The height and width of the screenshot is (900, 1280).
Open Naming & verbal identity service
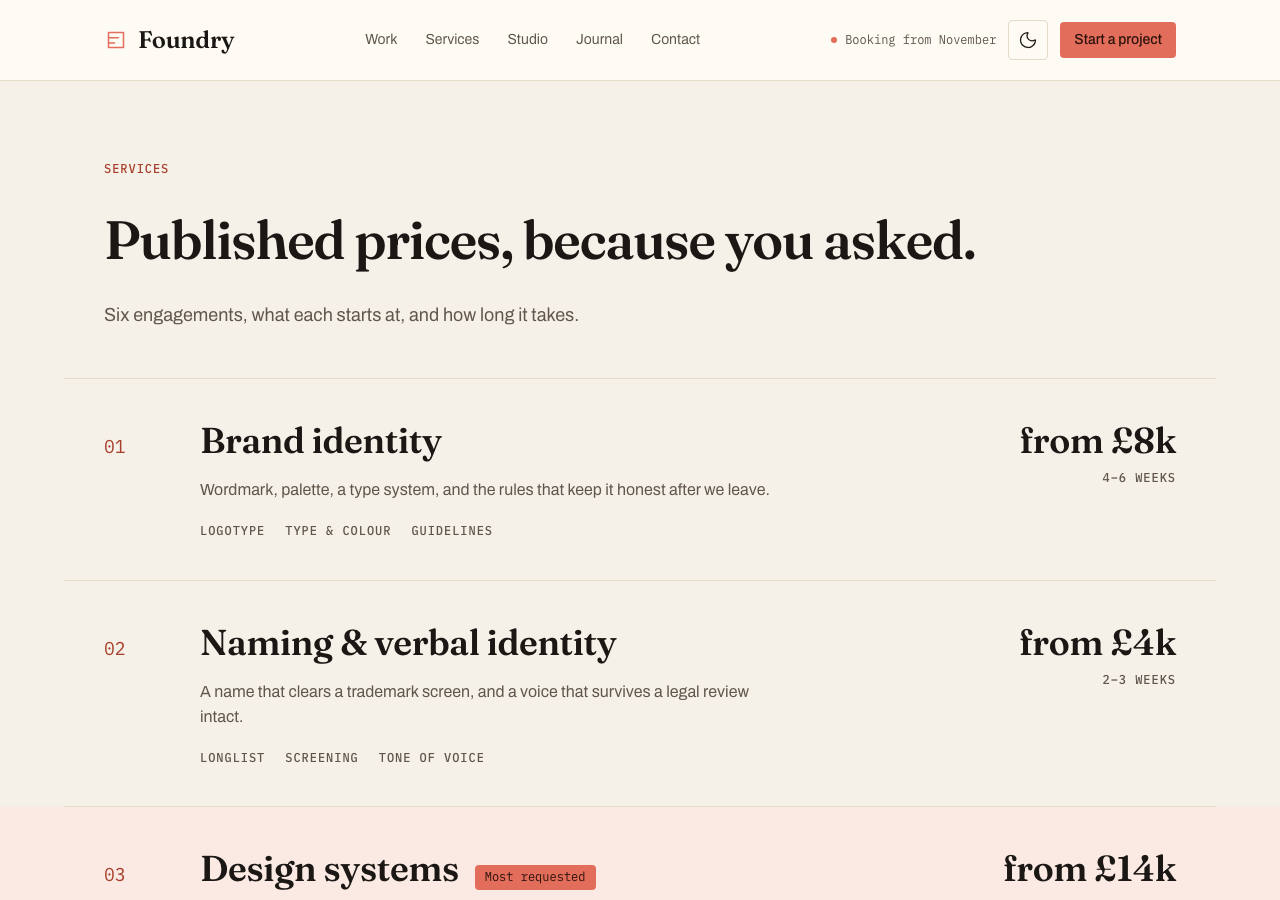(x=408, y=643)
